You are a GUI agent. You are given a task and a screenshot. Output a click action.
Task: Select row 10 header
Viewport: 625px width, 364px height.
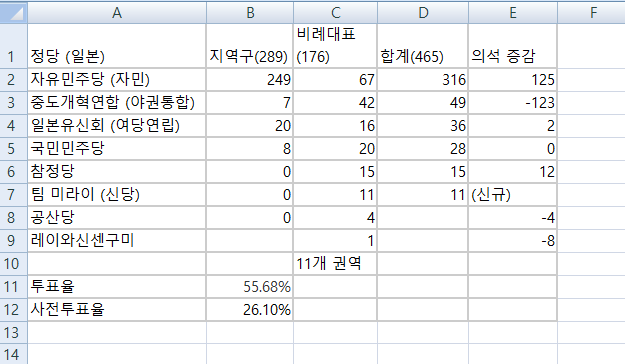tap(14, 264)
